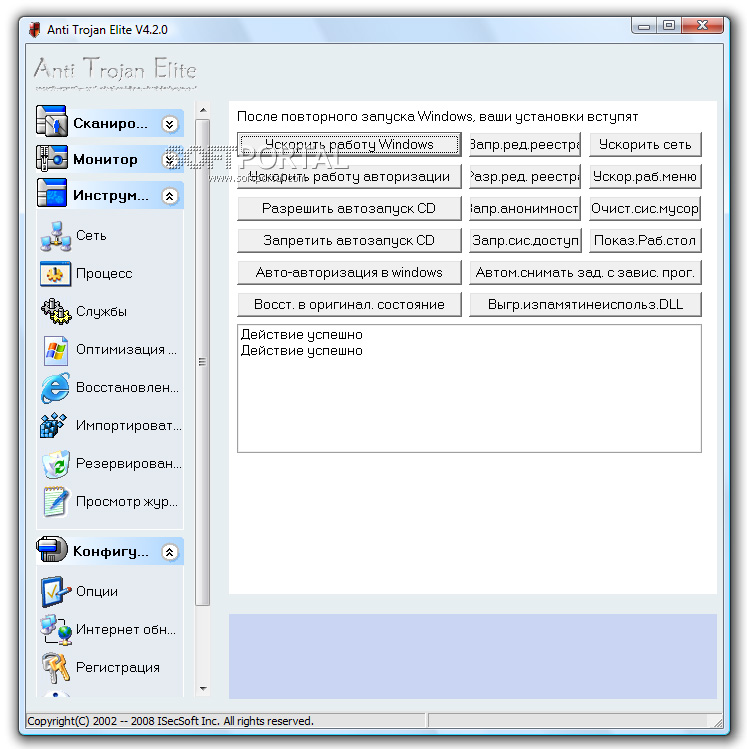
Task: Click Разрешить автозапуск CD button
Action: pyautogui.click(x=349, y=209)
